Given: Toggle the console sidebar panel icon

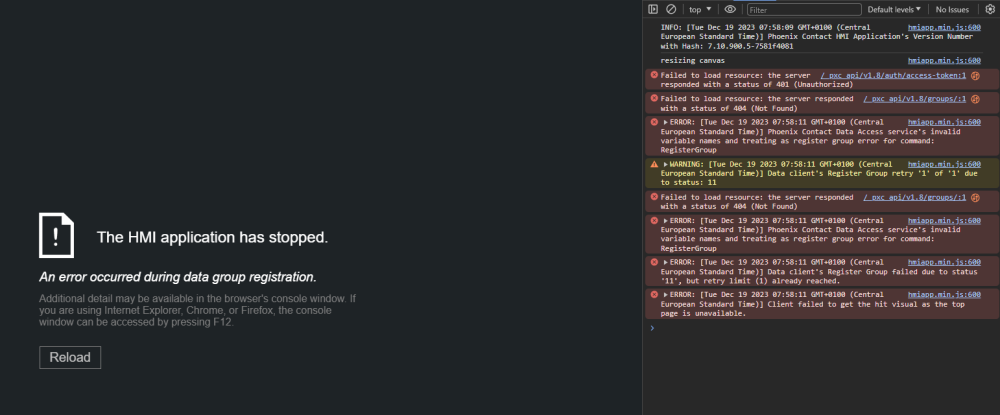Looking at the screenshot, I should [653, 9].
